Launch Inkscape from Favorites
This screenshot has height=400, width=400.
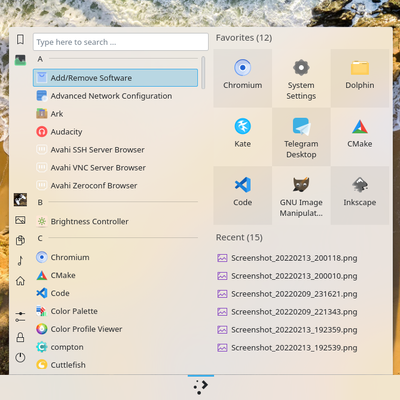coord(360,196)
